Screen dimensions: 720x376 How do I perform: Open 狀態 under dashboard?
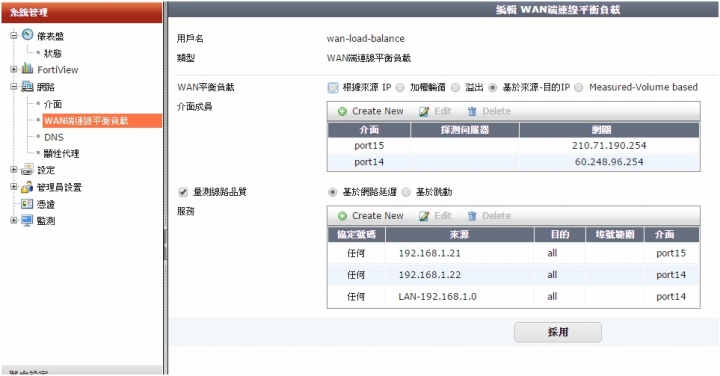pyautogui.click(x=52, y=53)
